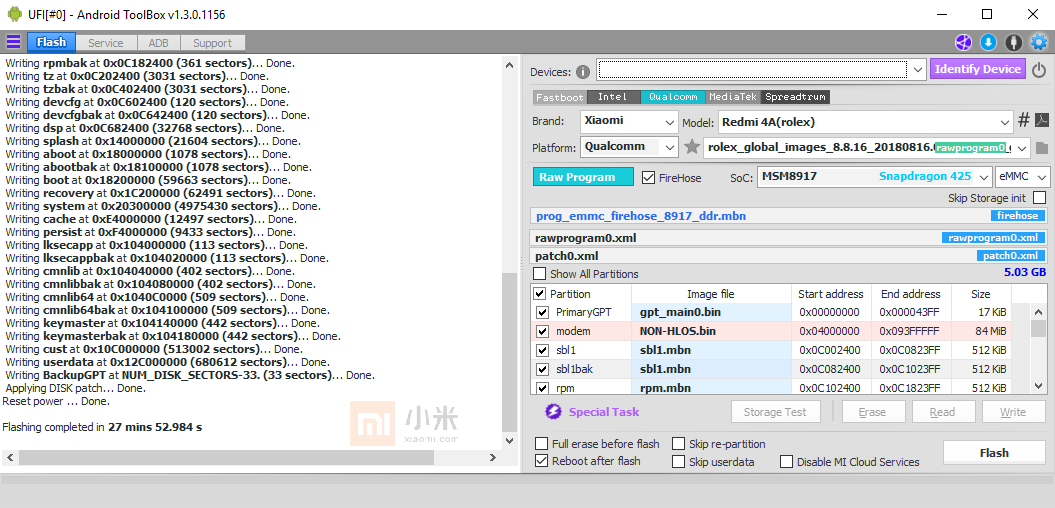Open the SoC dropdown MSM8917

(x=985, y=177)
